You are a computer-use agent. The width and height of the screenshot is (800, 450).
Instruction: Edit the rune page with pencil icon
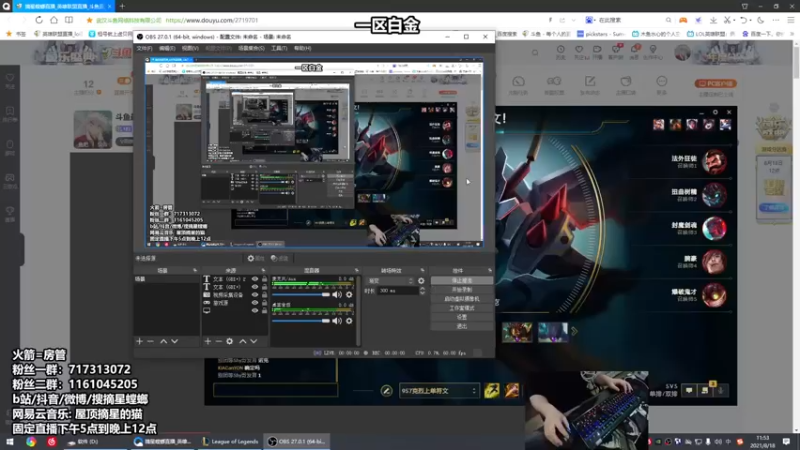click(386, 391)
